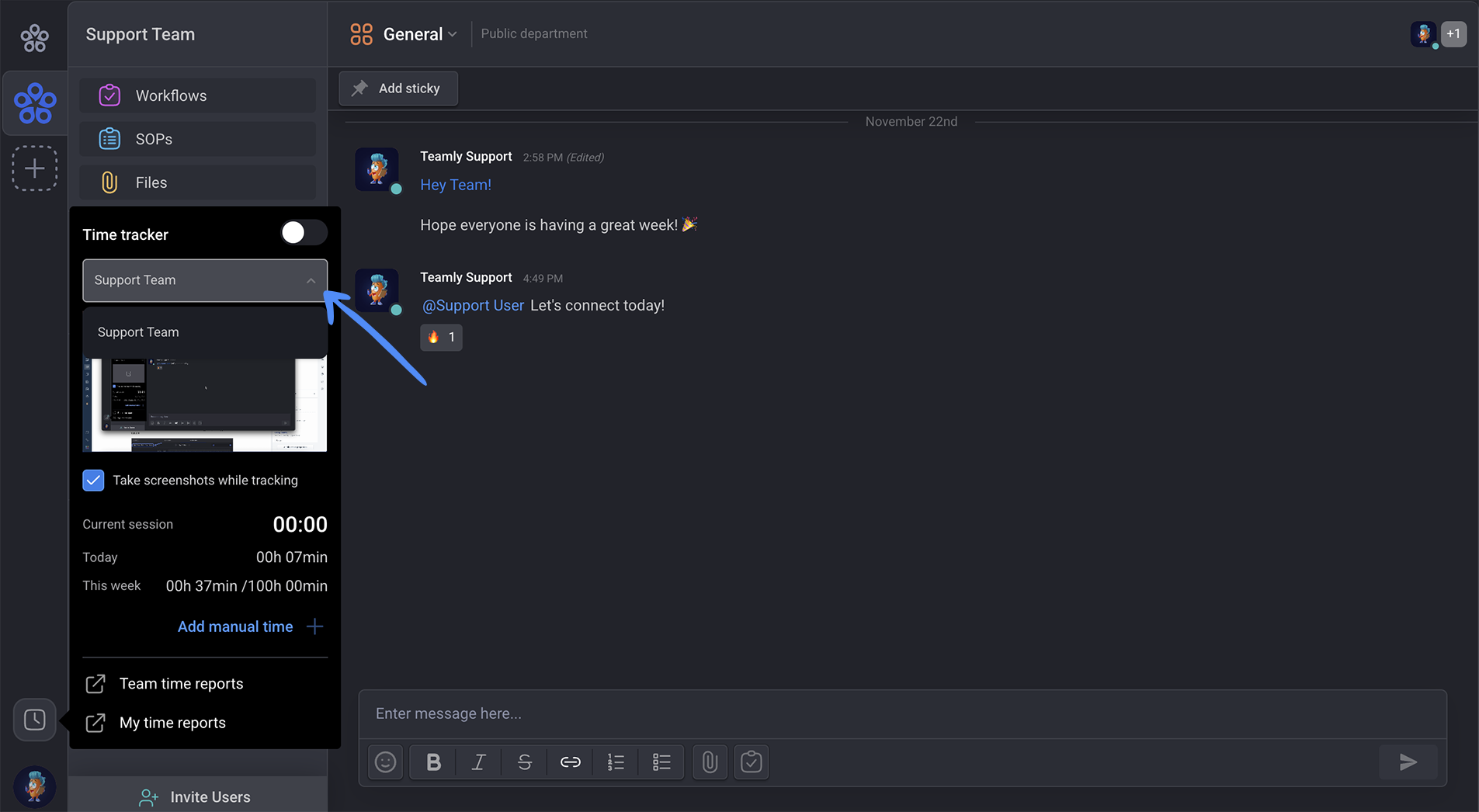
Task: Open Files in the sidebar
Action: [197, 182]
